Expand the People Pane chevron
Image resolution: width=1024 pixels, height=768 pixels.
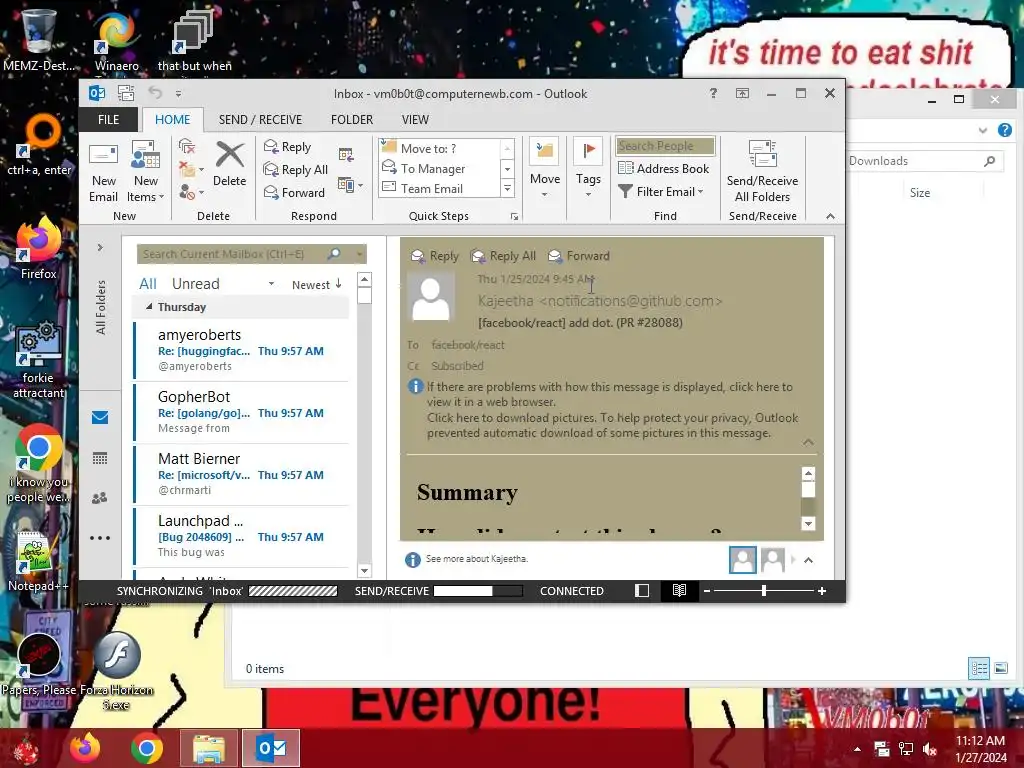coord(808,560)
